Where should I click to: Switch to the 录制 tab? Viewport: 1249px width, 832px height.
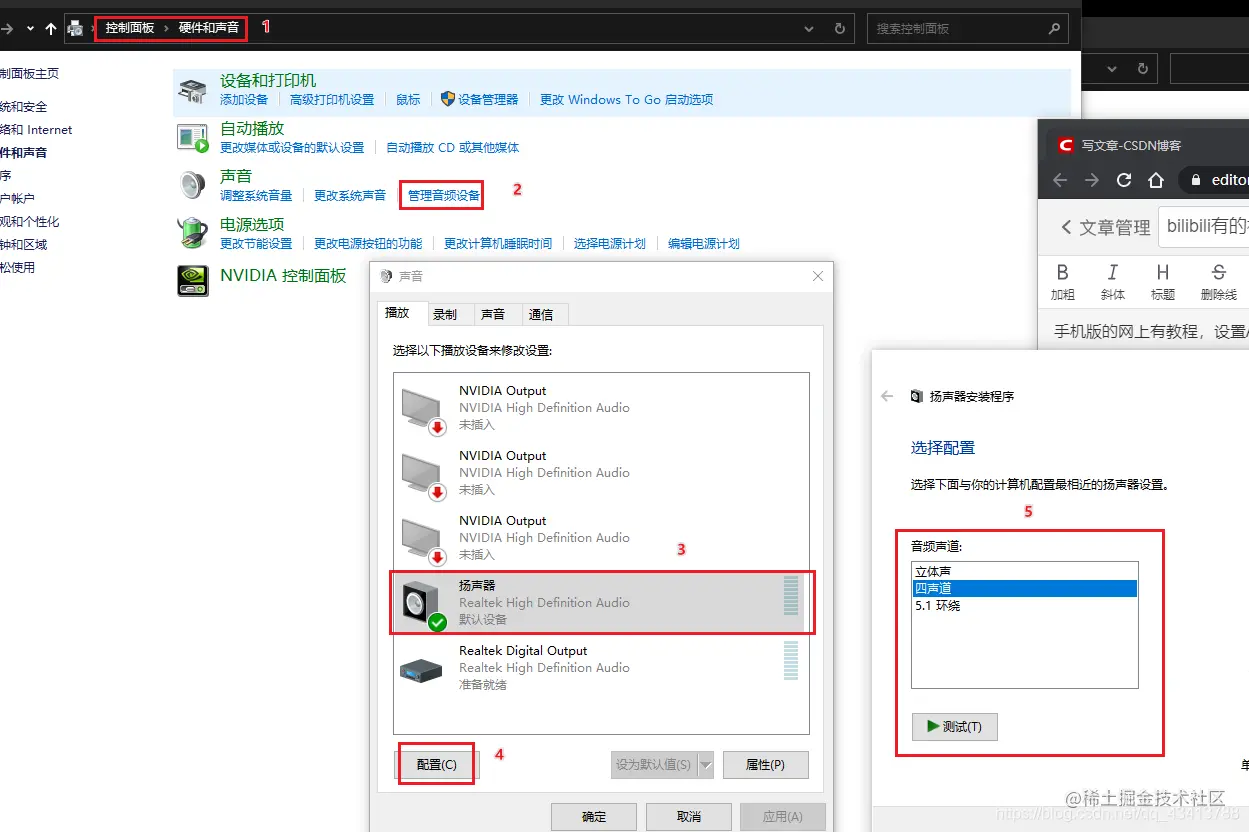tap(445, 314)
